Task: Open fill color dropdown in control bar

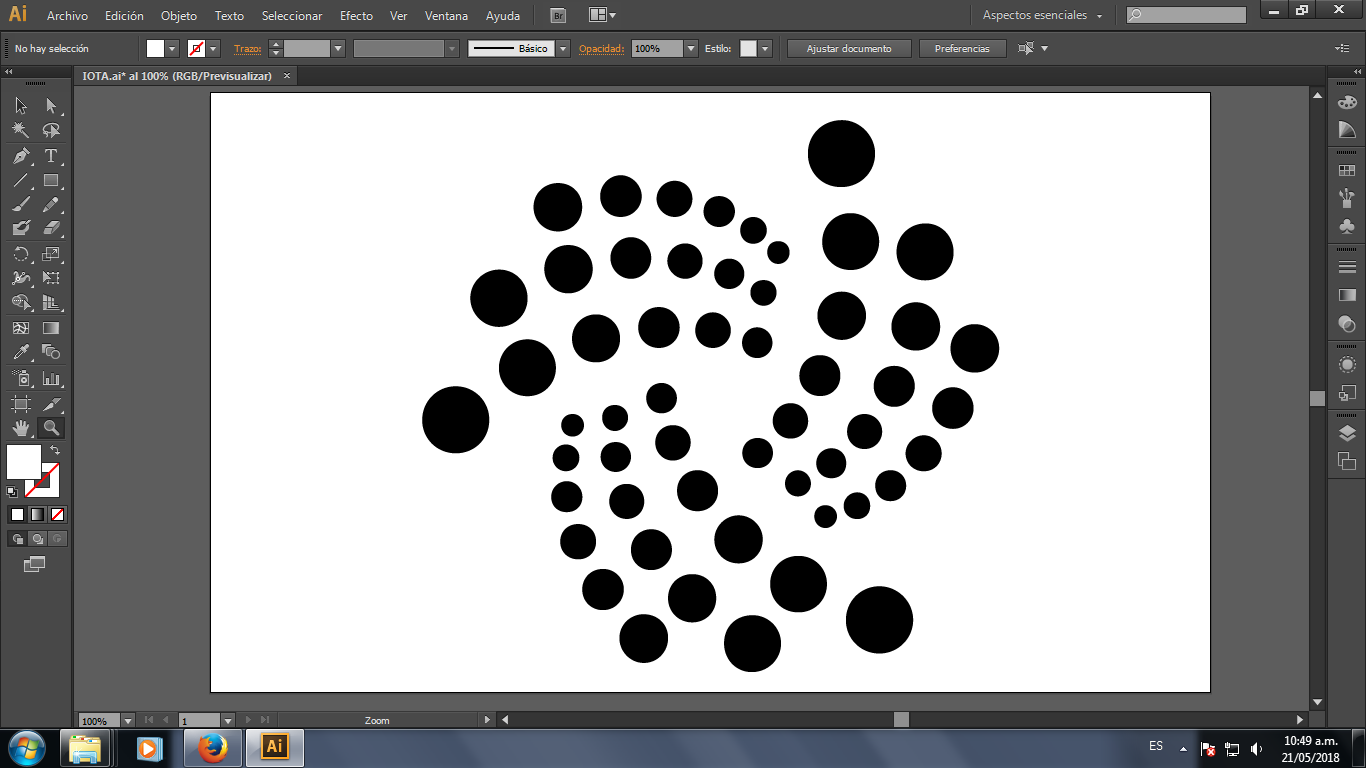Action: click(x=172, y=48)
